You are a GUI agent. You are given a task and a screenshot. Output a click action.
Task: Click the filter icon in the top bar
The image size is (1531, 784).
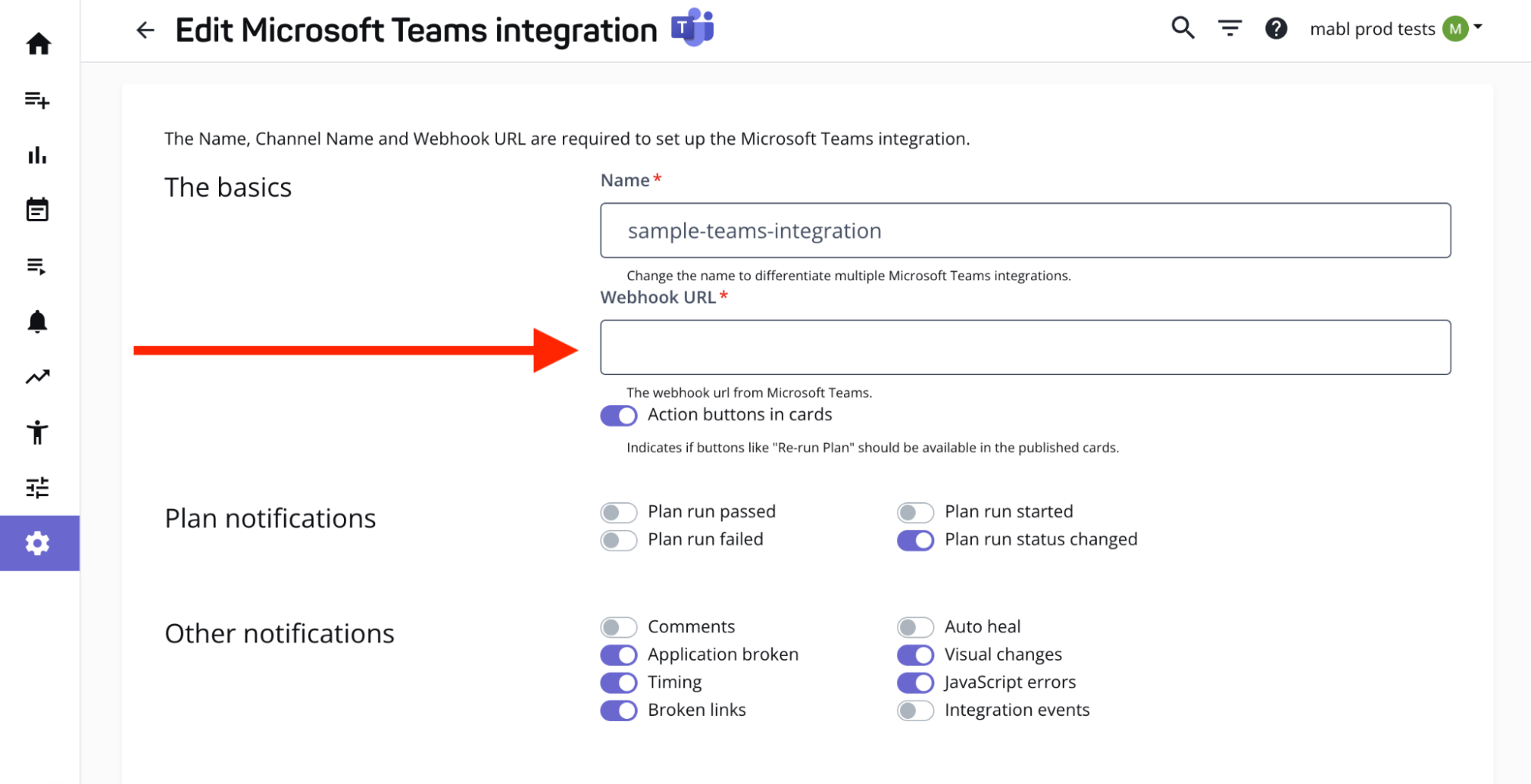tap(1229, 28)
